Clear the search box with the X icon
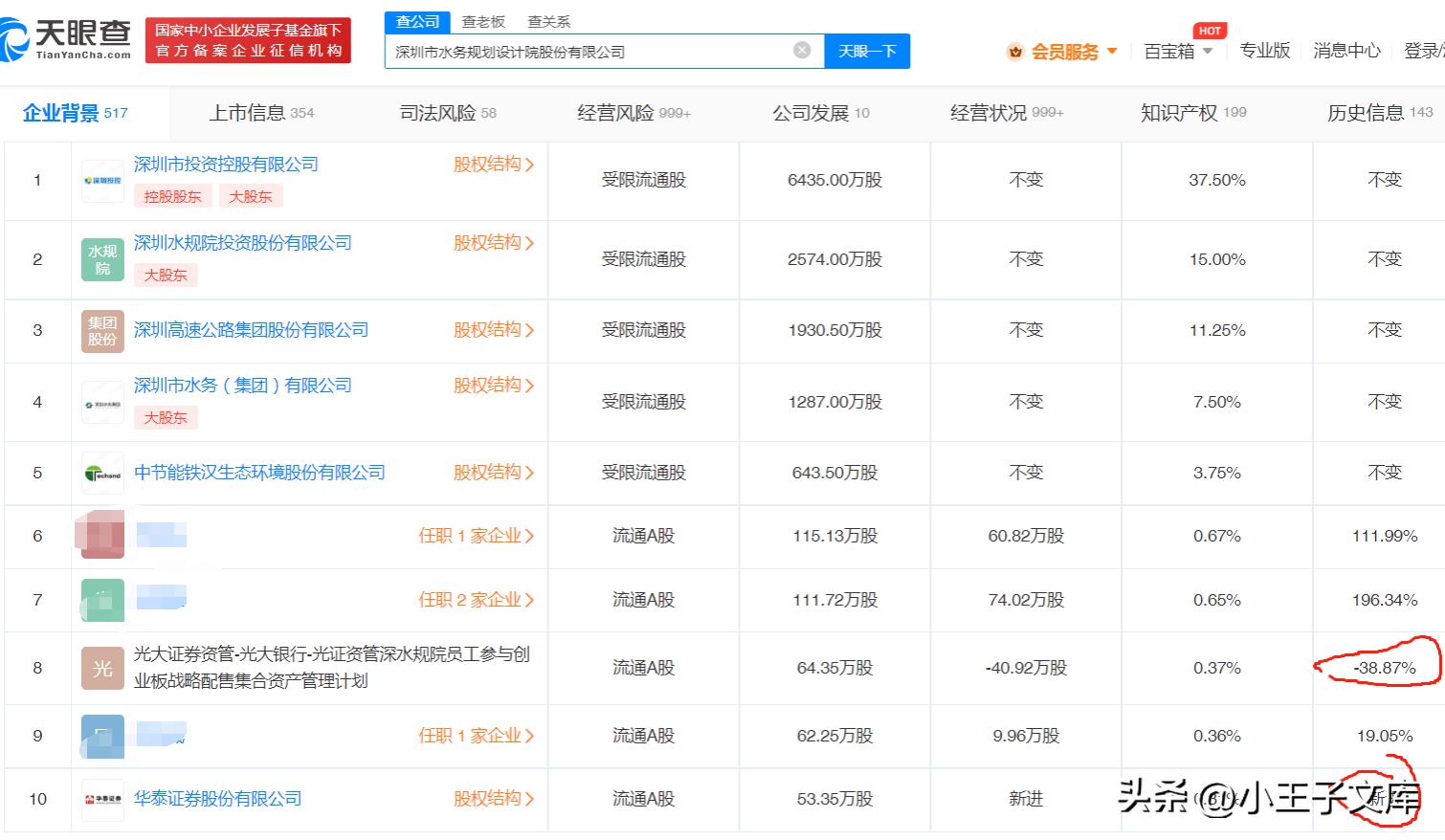This screenshot has height=840, width=1445. 801,51
